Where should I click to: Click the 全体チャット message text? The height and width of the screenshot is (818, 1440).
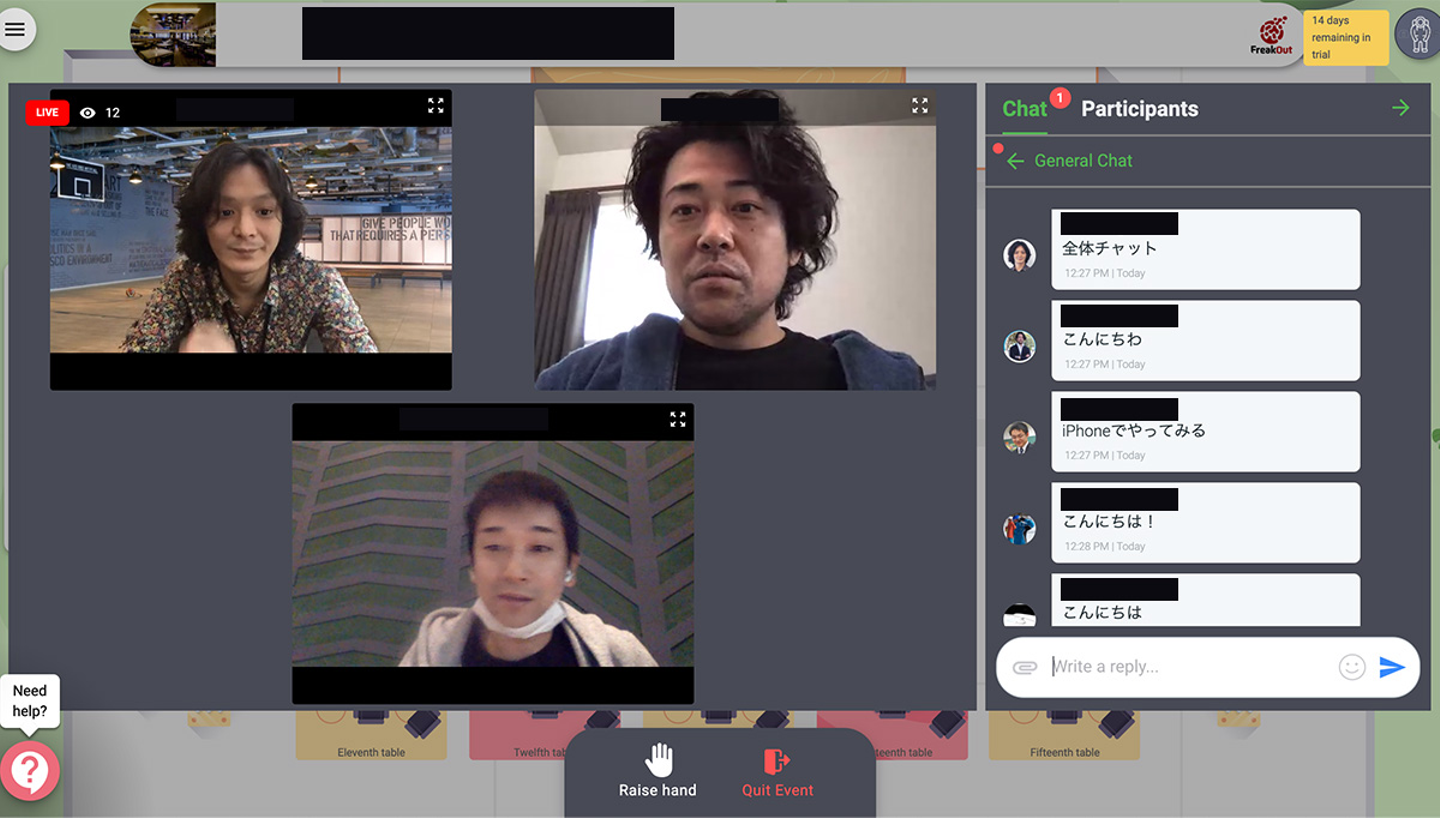coord(1109,248)
